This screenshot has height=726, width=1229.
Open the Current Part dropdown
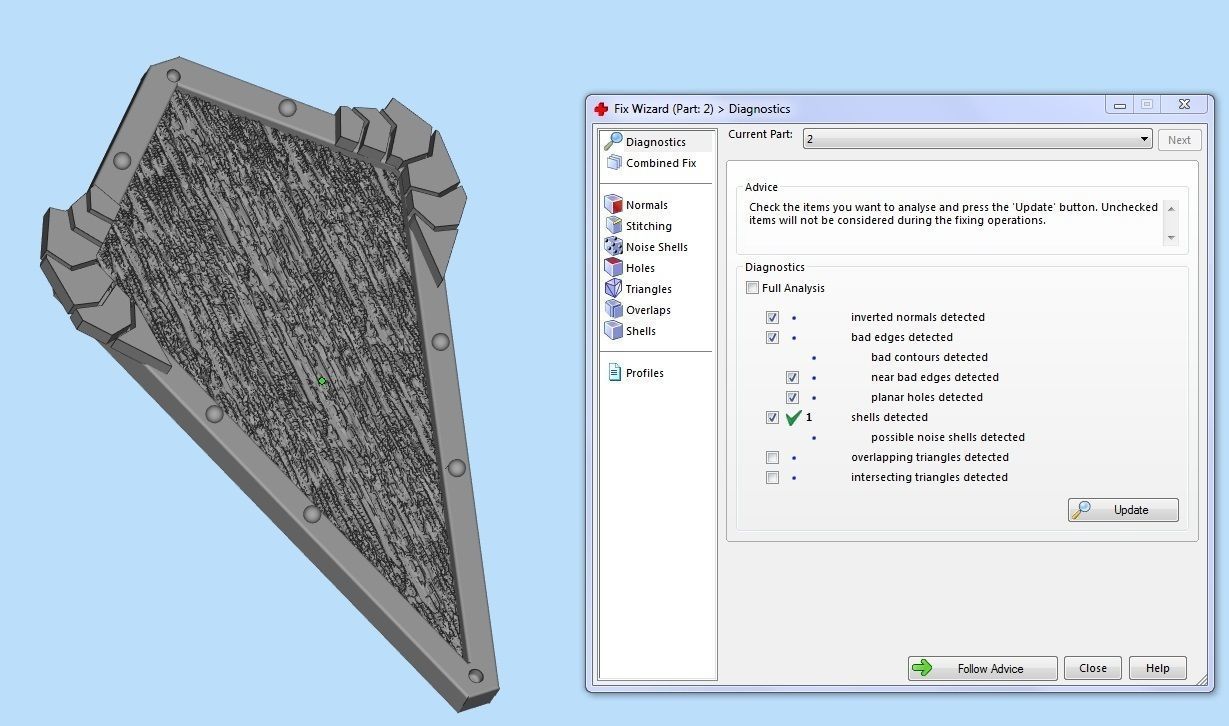[977, 139]
